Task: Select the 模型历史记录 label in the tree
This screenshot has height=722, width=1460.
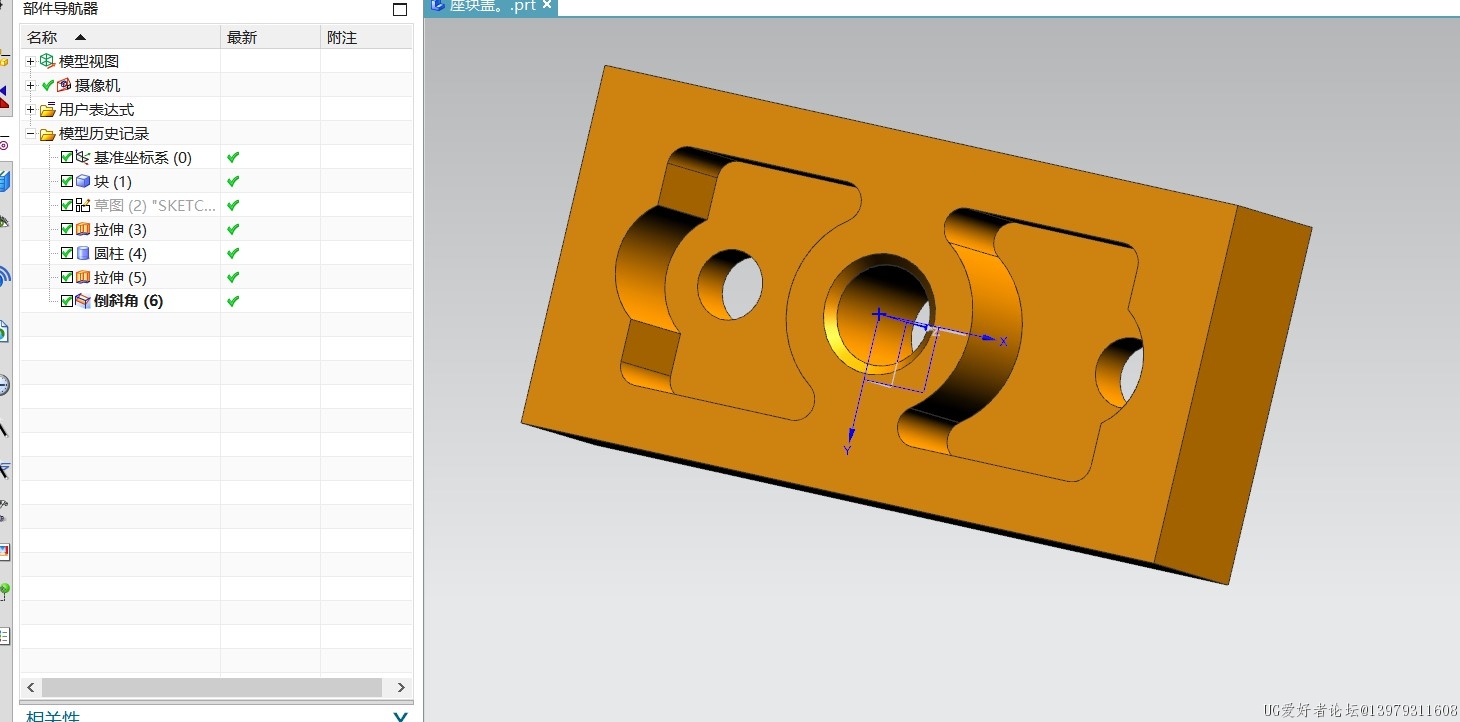Action: point(104,133)
